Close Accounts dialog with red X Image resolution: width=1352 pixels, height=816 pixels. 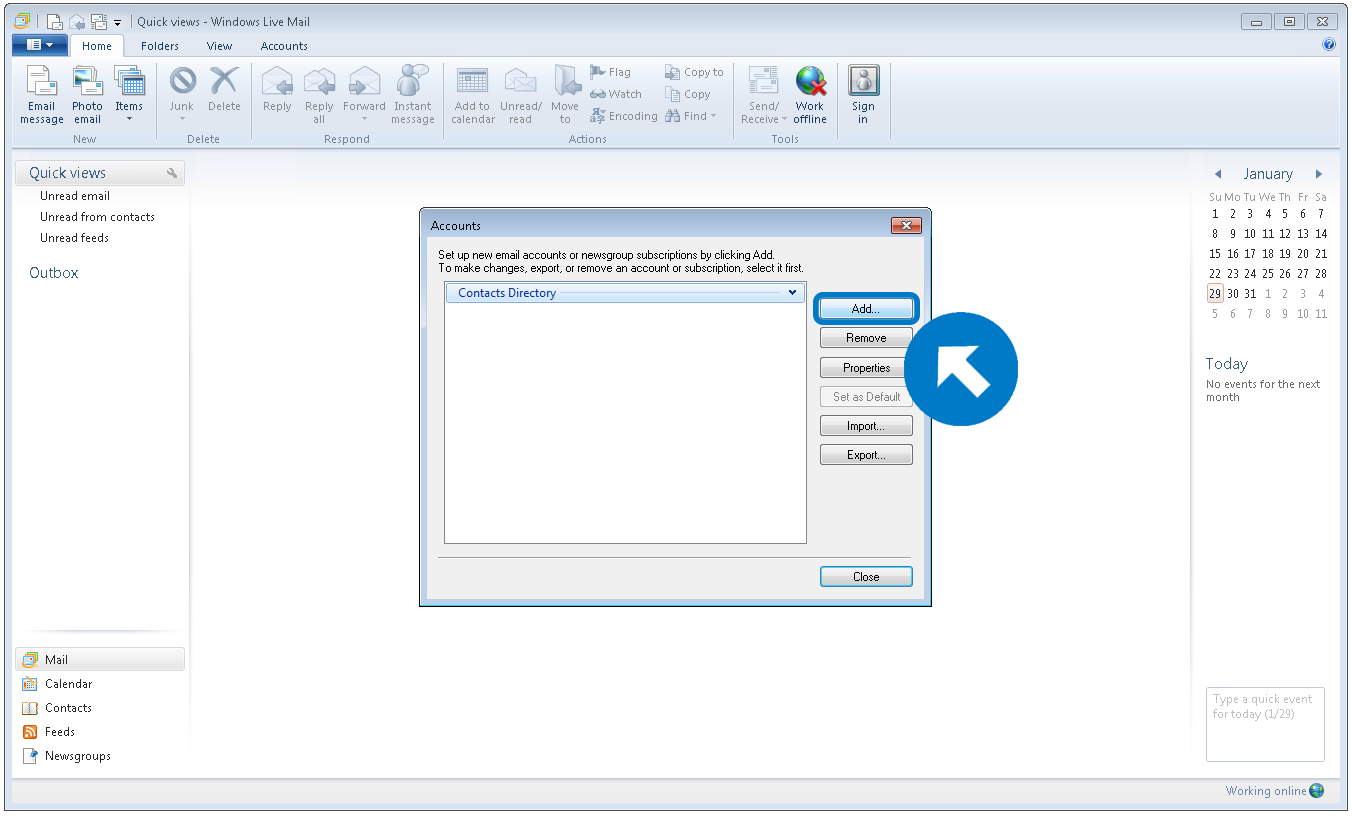pyautogui.click(x=906, y=226)
